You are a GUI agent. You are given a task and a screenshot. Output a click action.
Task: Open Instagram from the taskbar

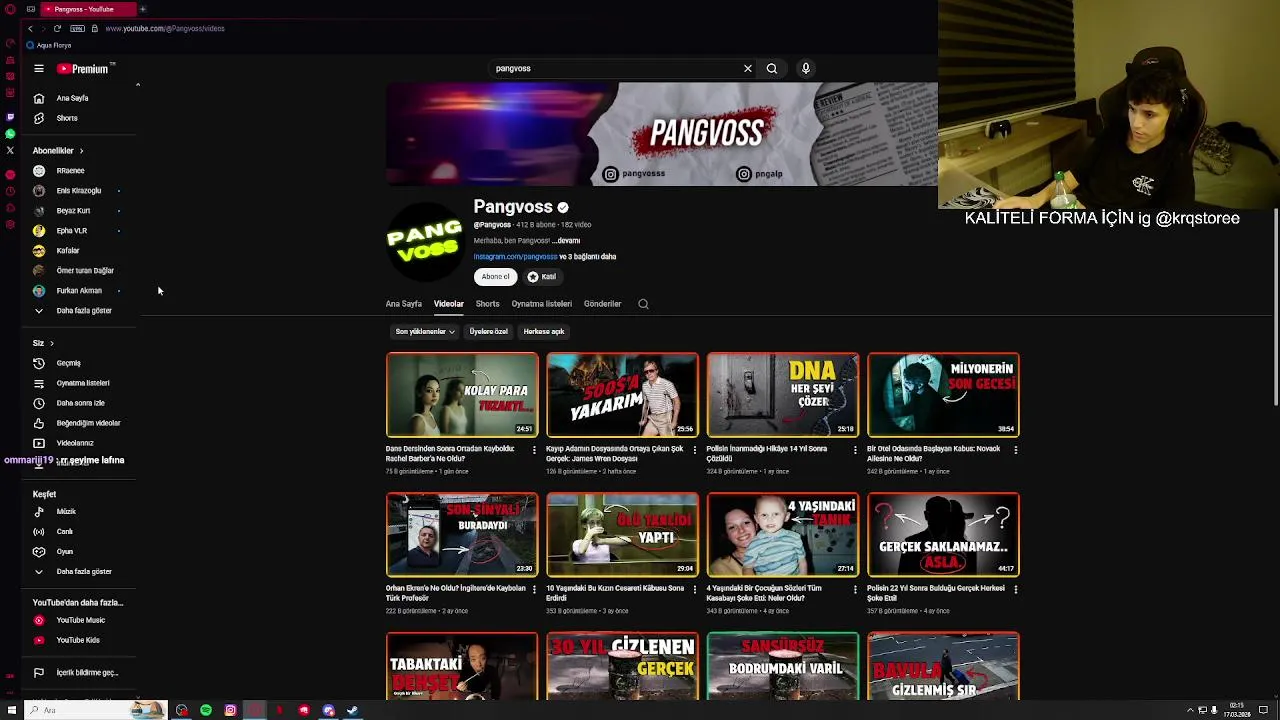click(230, 710)
